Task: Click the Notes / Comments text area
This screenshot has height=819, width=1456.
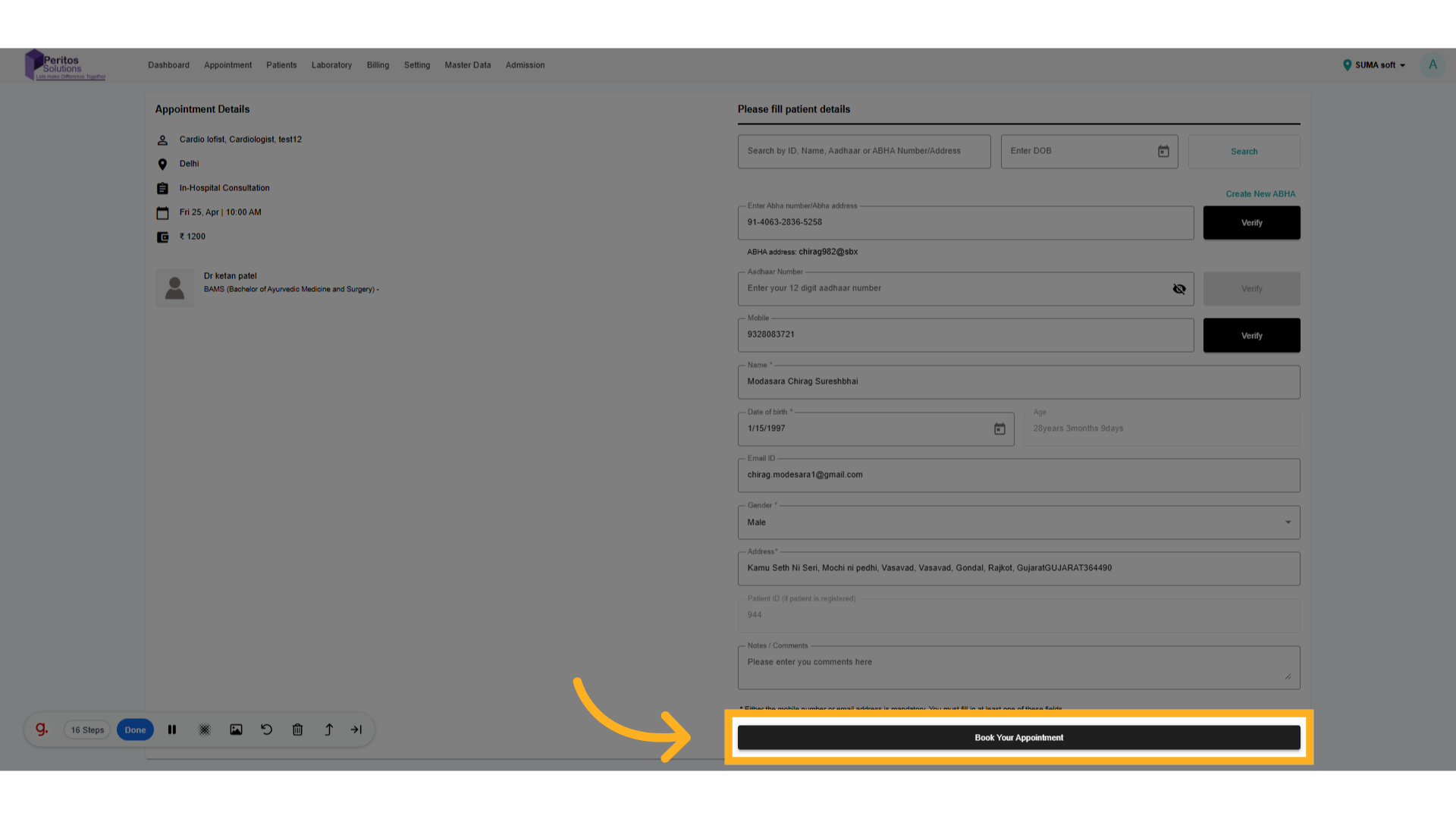Action: pos(1018,667)
